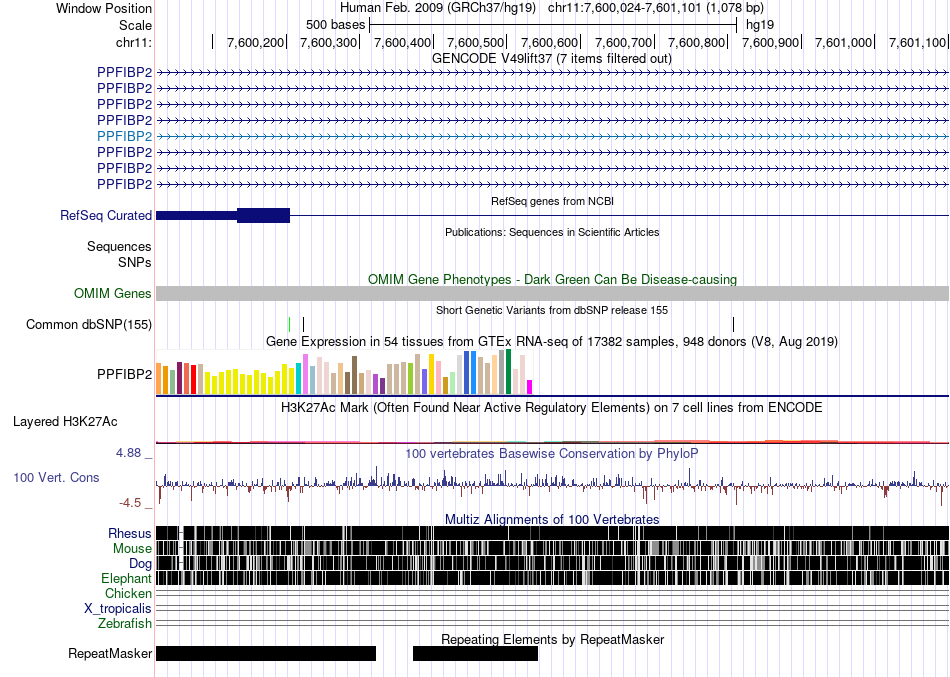Click the SNPs label of Publications track
This screenshot has width=950, height=677.
(135, 262)
